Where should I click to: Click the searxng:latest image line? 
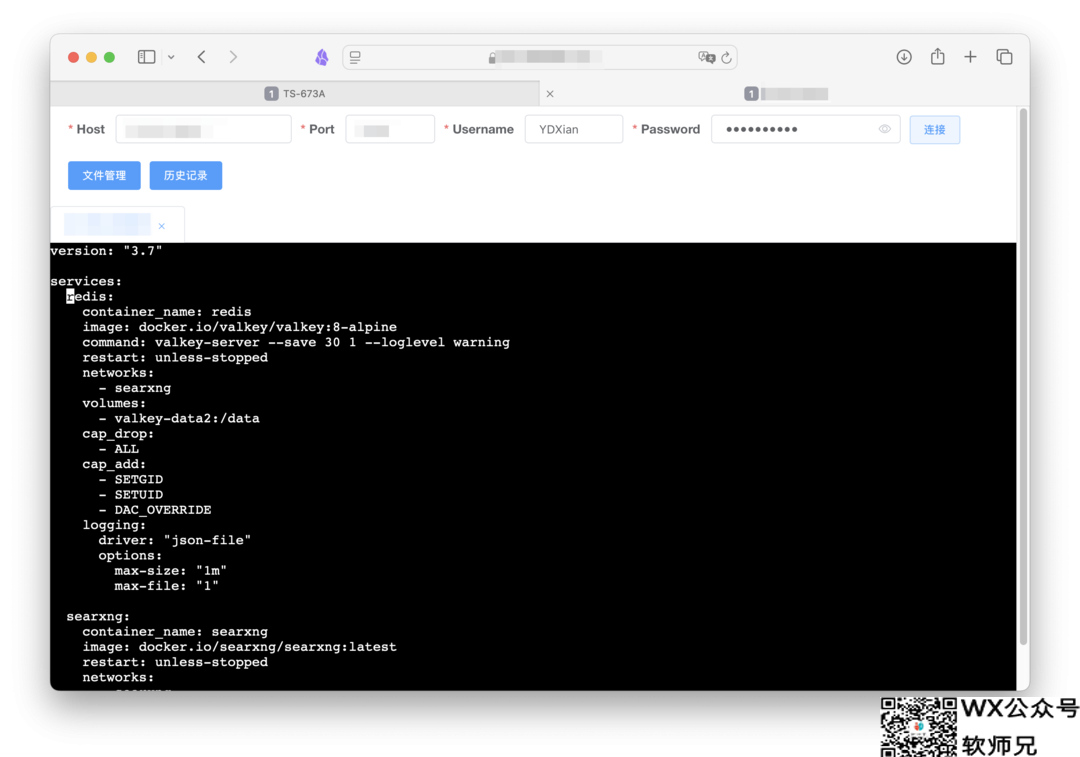tap(240, 647)
